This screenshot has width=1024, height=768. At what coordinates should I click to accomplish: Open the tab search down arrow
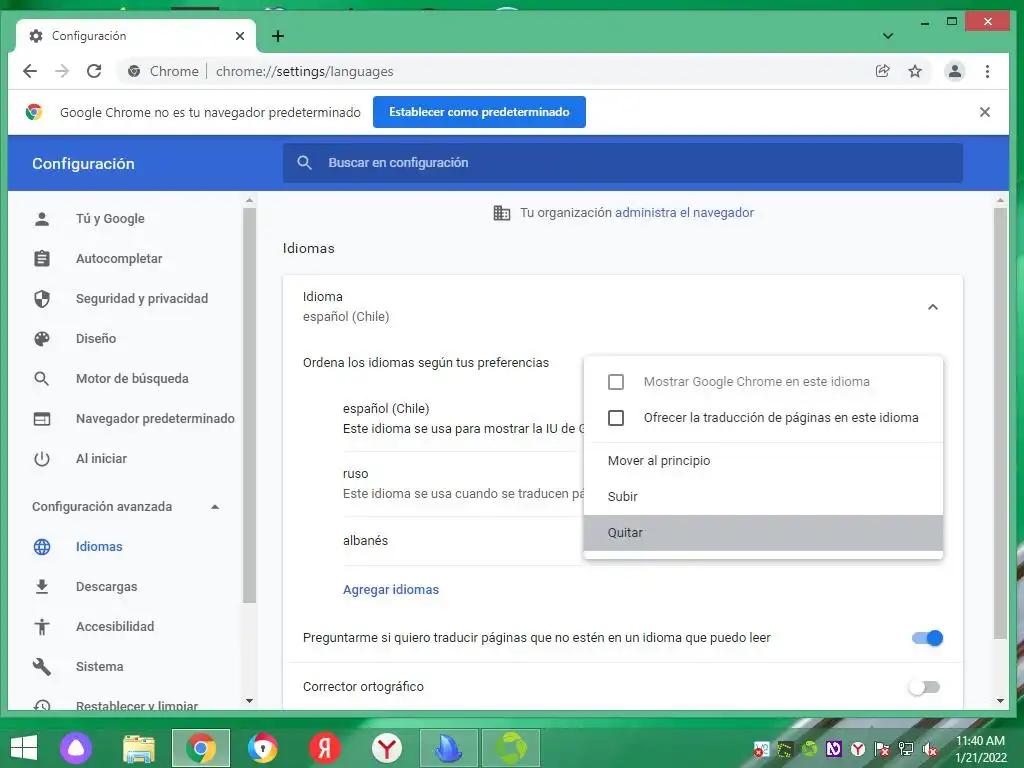(888, 36)
